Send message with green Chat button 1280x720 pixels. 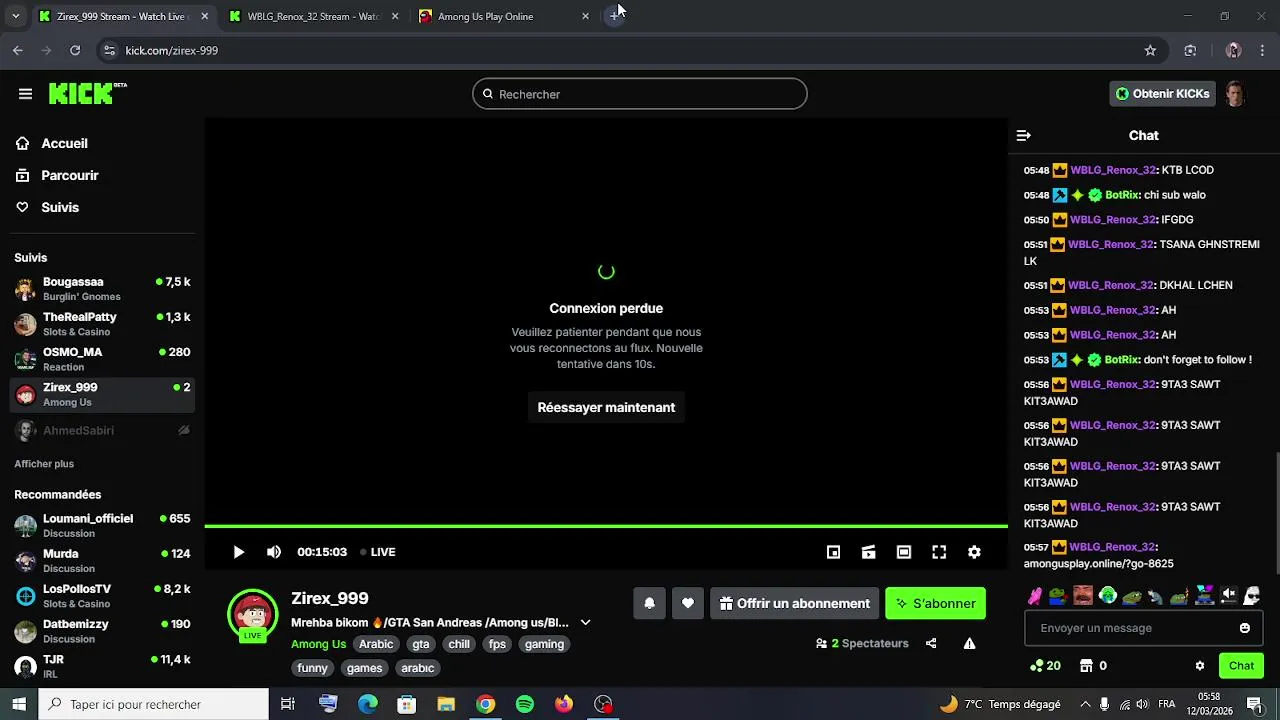pyautogui.click(x=1241, y=666)
